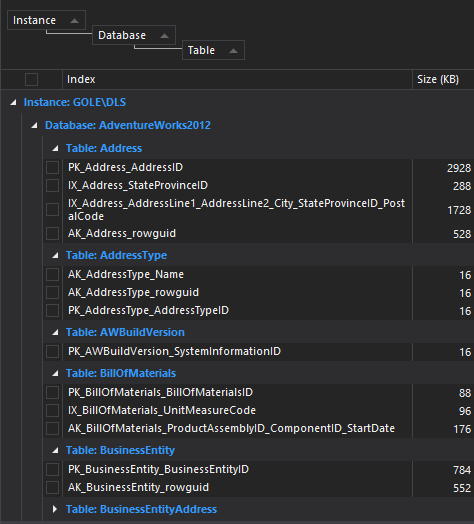The height and width of the screenshot is (524, 474).
Task: Toggle sort arrow on Instance grouping box
Action: (x=75, y=21)
